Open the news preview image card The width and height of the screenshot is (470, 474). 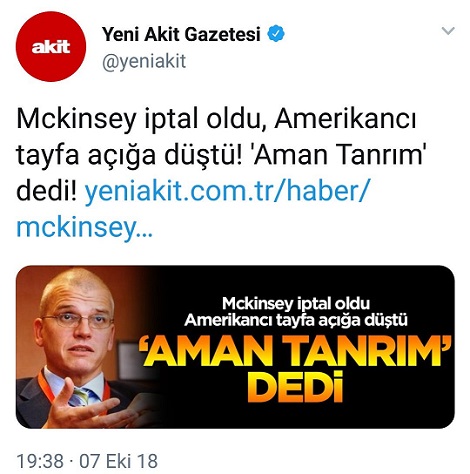(235, 347)
